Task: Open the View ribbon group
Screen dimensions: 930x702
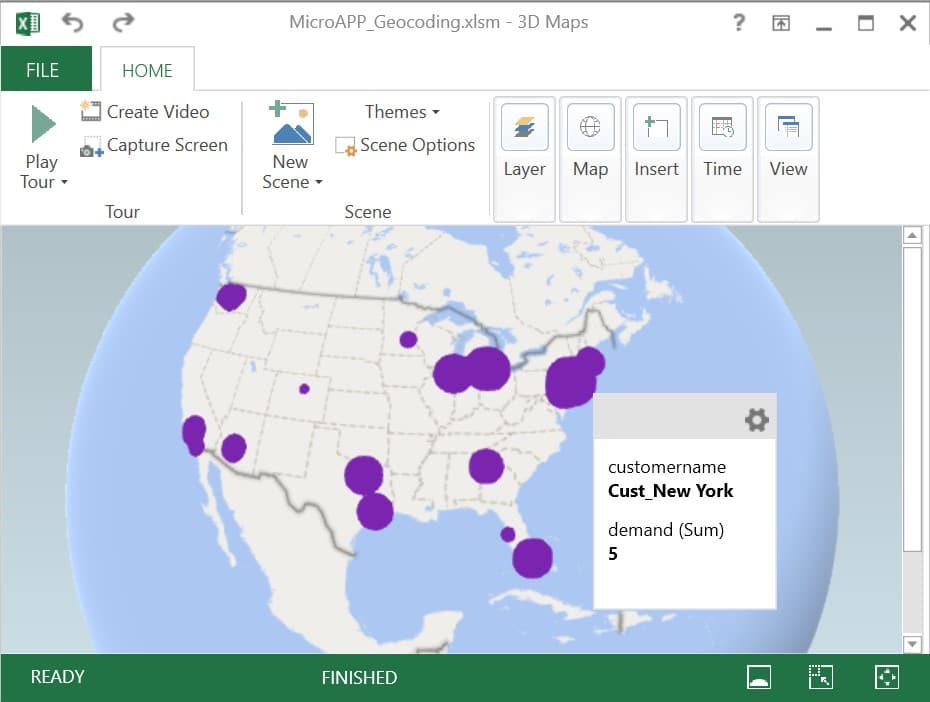Action: [x=788, y=159]
